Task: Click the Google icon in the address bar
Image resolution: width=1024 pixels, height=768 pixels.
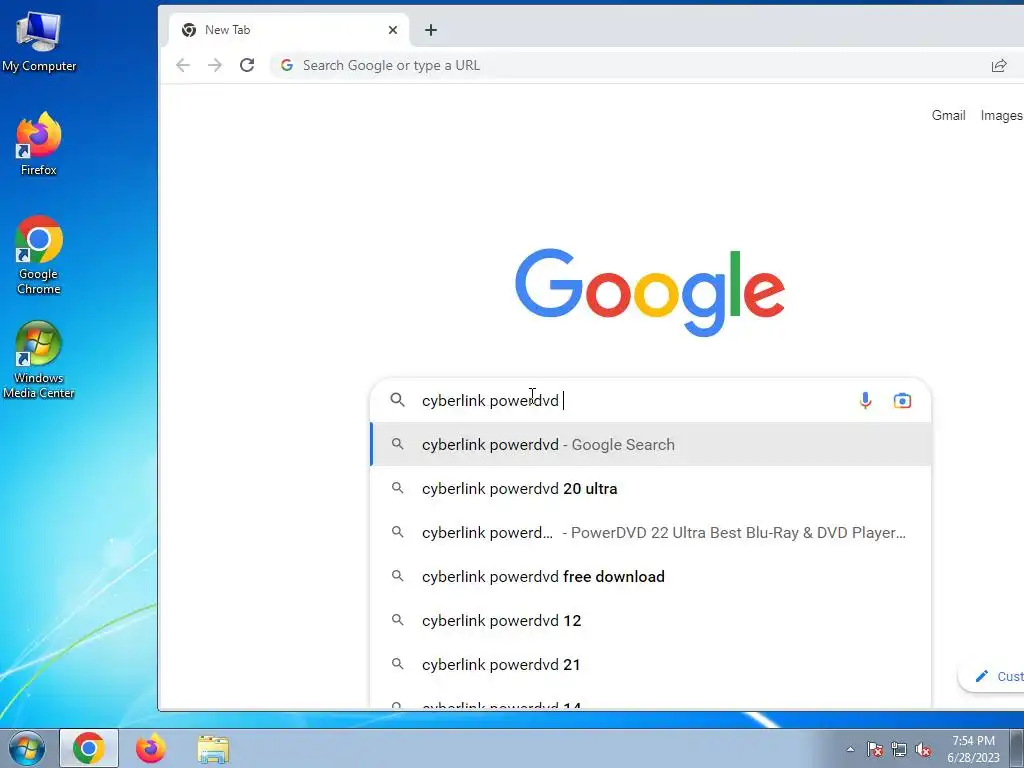Action: coord(287,65)
